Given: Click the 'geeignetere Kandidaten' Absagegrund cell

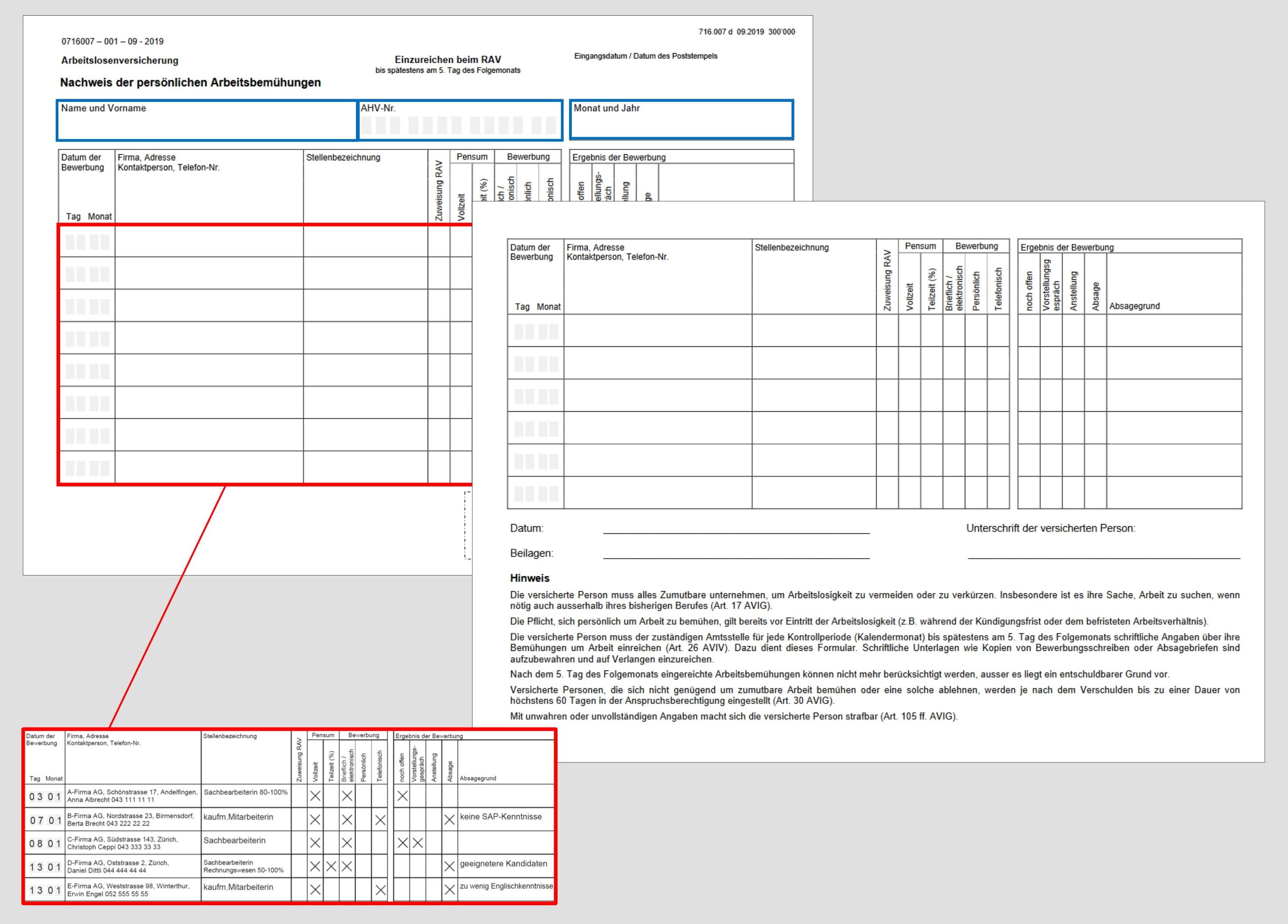Looking at the screenshot, I should coord(503,864).
